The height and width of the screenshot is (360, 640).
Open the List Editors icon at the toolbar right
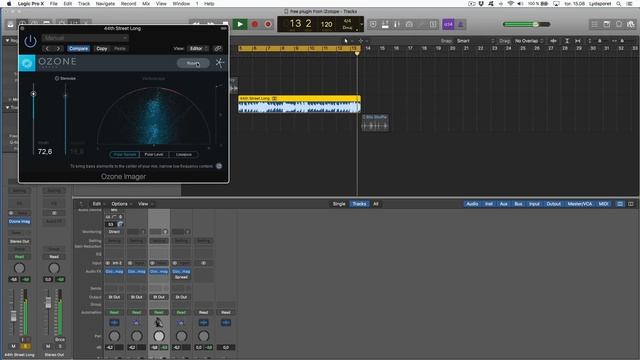tap(594, 24)
